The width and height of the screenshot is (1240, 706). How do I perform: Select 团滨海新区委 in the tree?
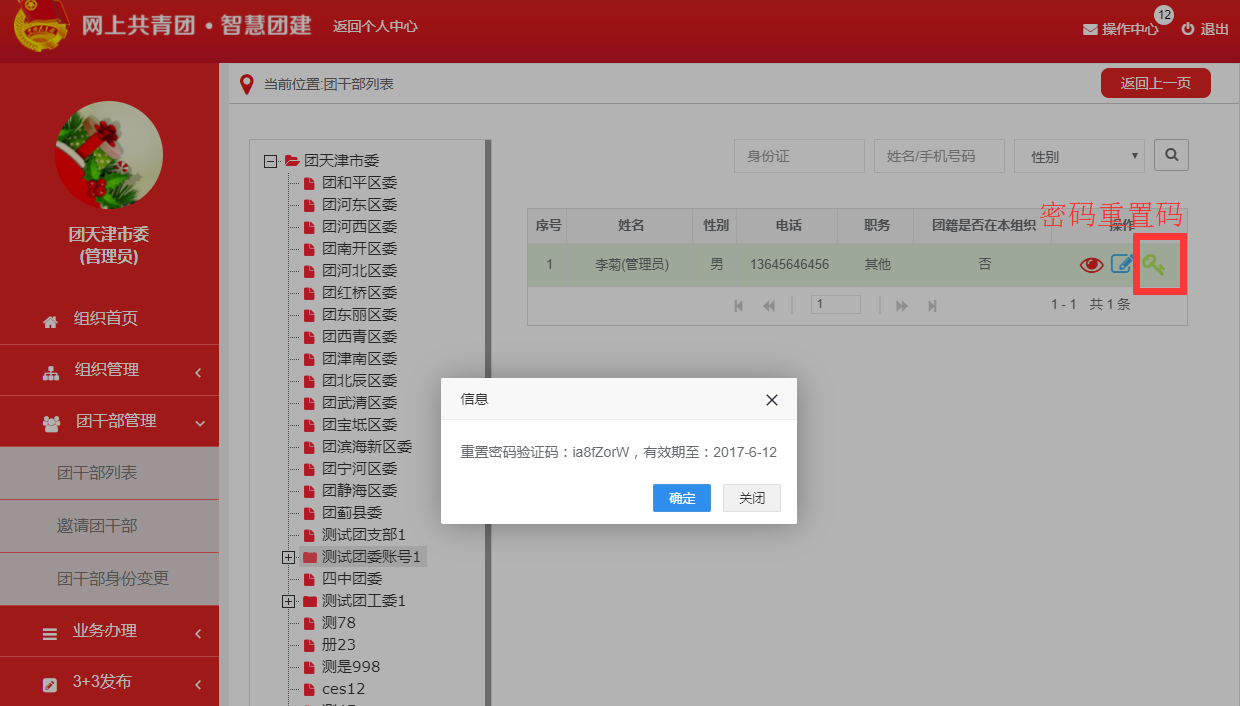pyautogui.click(x=366, y=447)
